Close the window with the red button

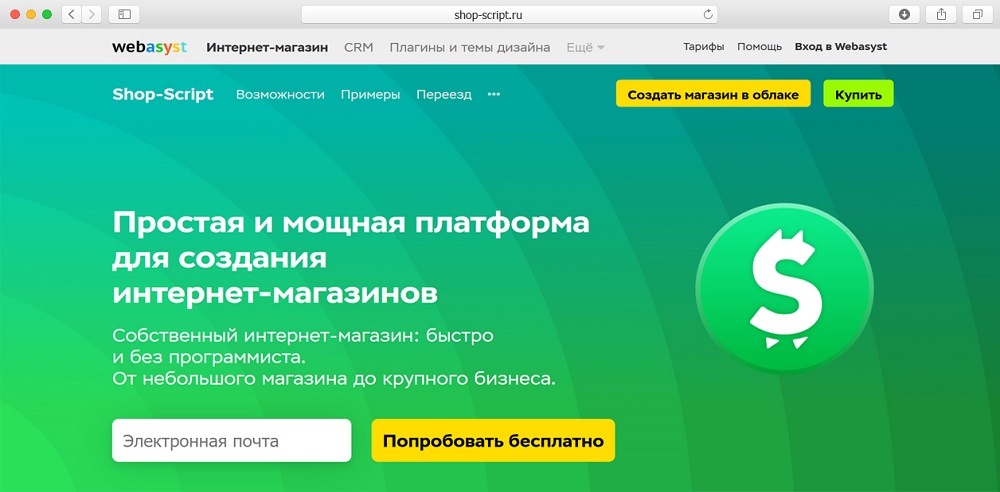(15, 15)
